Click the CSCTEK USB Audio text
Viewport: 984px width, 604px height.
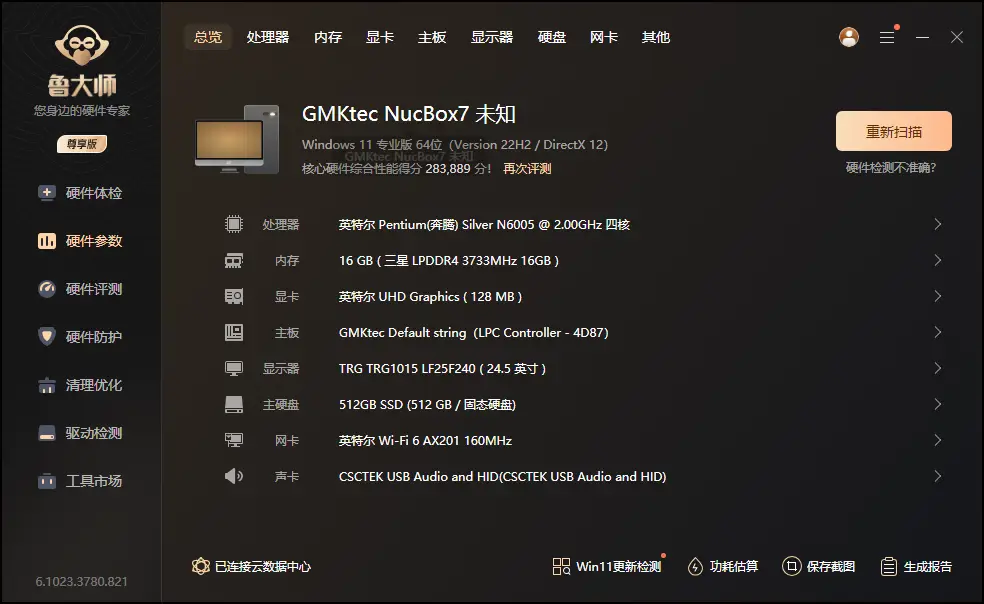[502, 477]
